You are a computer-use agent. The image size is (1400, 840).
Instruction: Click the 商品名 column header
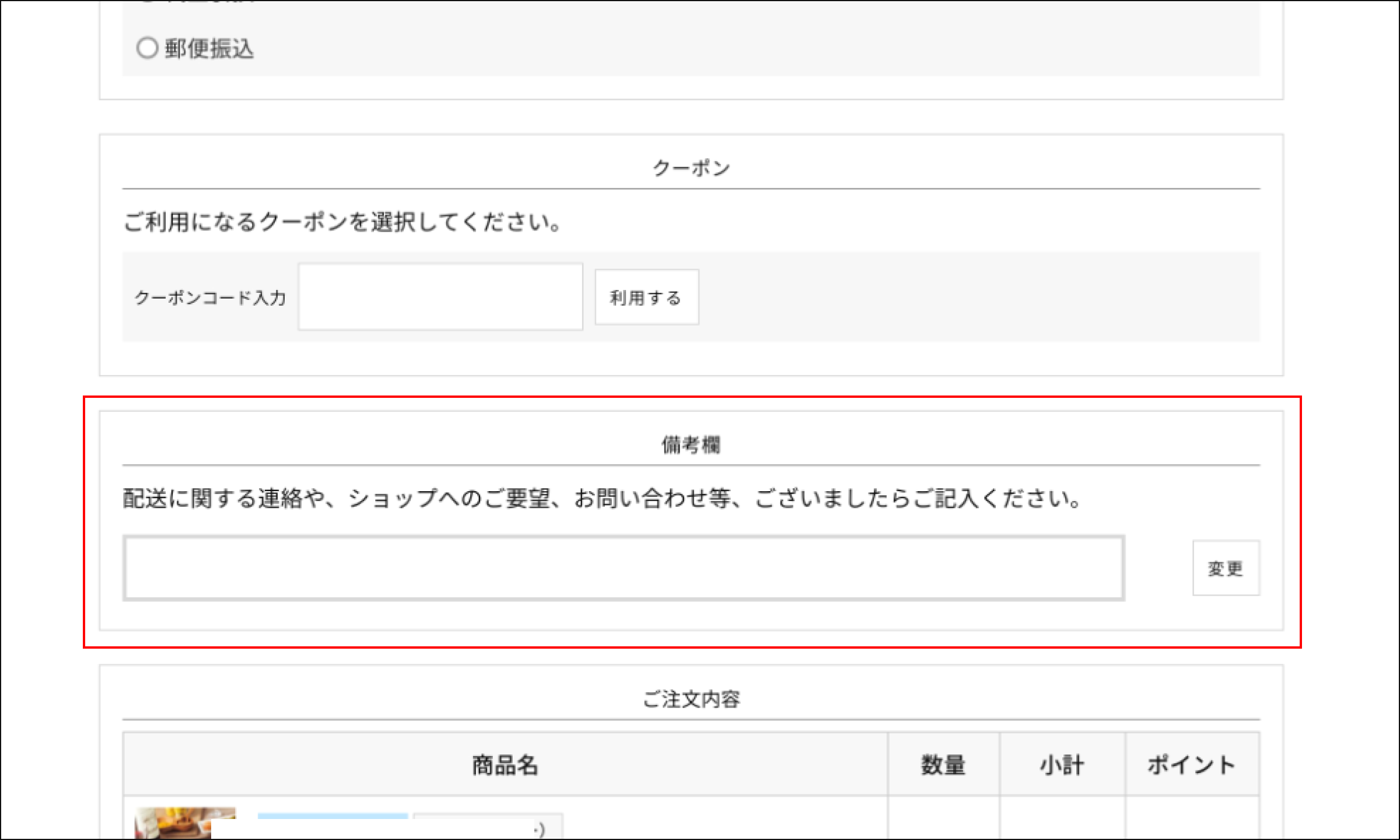click(505, 765)
